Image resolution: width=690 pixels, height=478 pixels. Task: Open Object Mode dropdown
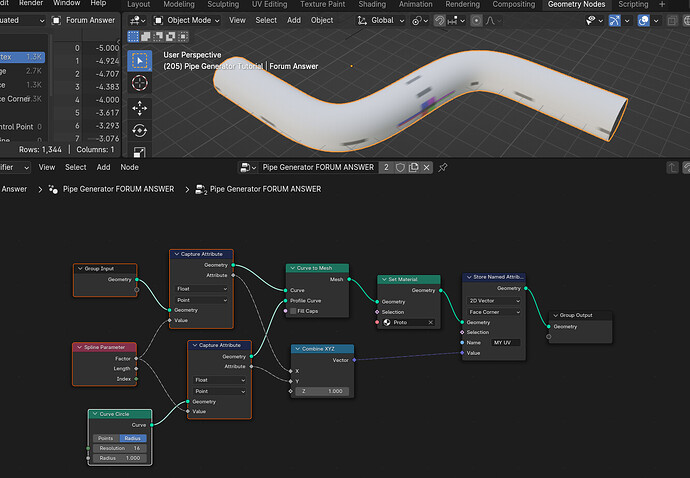coord(187,20)
